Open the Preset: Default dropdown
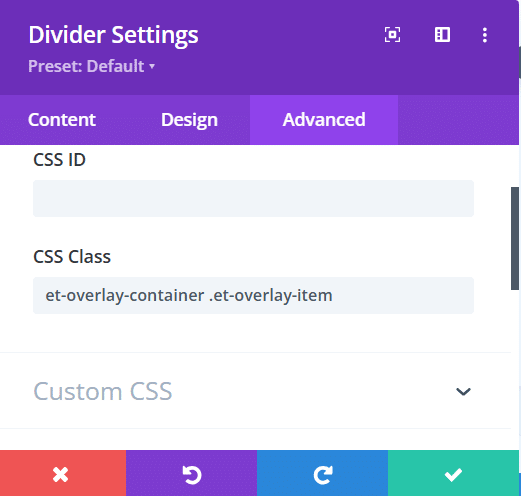 tap(91, 66)
